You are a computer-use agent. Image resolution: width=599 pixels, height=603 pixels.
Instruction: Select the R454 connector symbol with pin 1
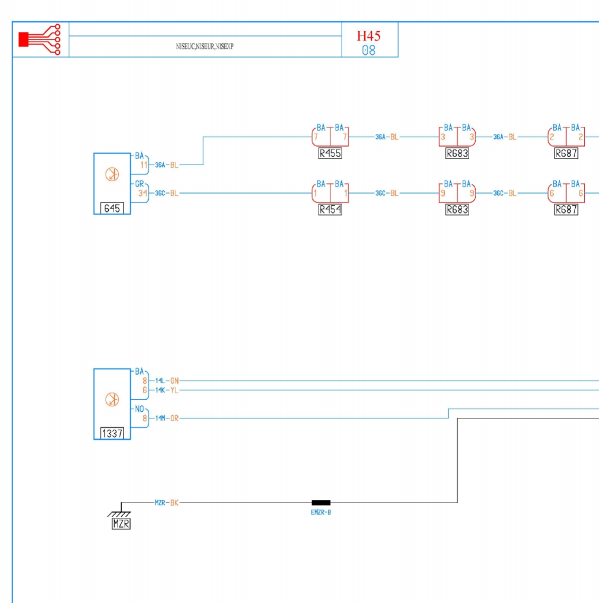click(330, 193)
